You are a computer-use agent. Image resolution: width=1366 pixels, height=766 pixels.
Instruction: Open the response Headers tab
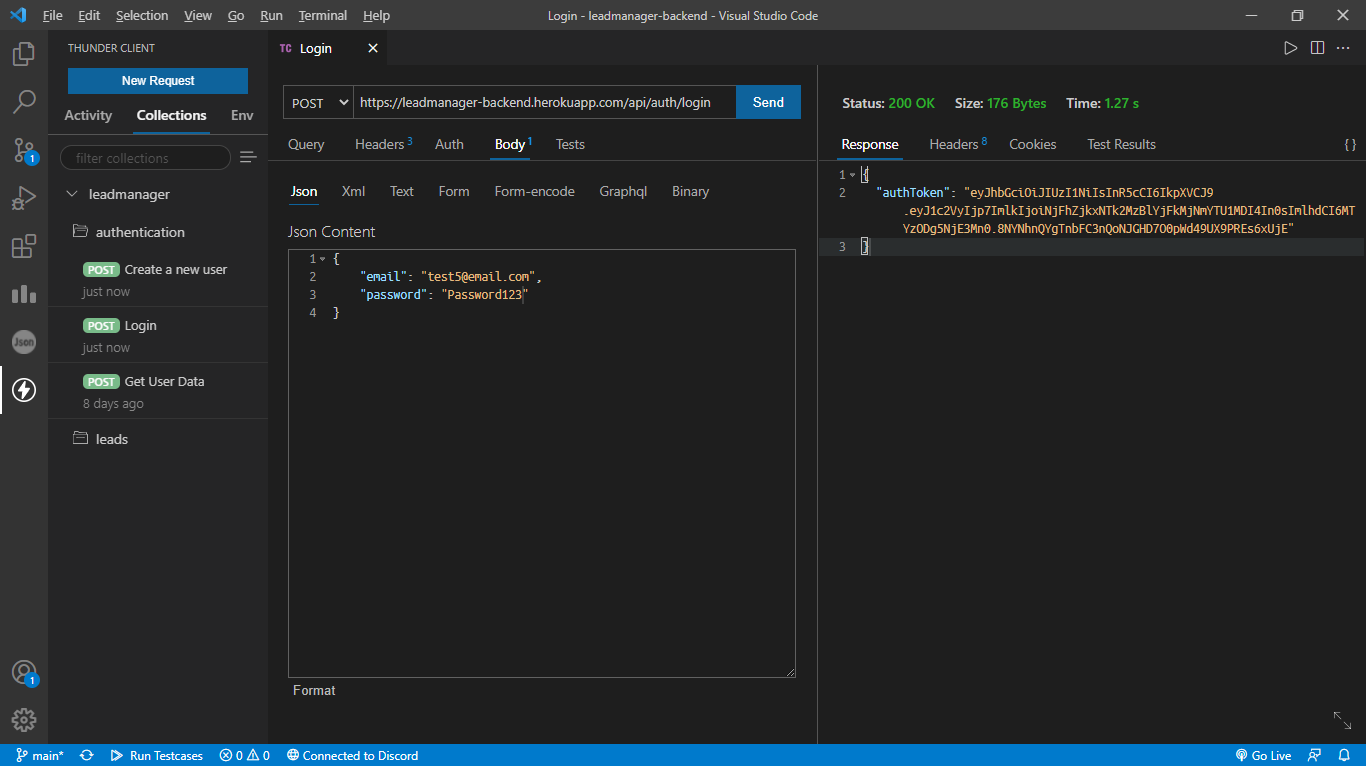(x=957, y=144)
